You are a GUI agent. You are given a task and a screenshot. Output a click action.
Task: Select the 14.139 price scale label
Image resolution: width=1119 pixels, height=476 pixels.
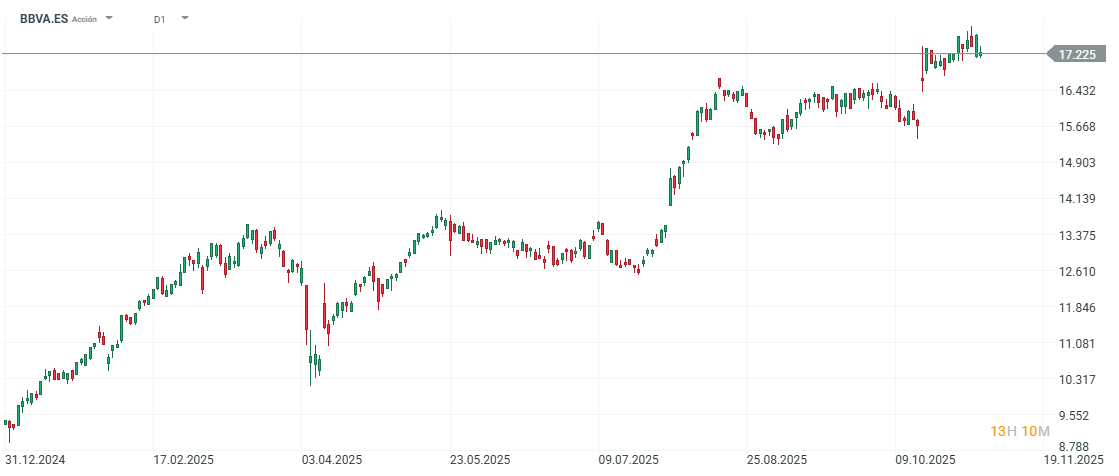(1078, 199)
